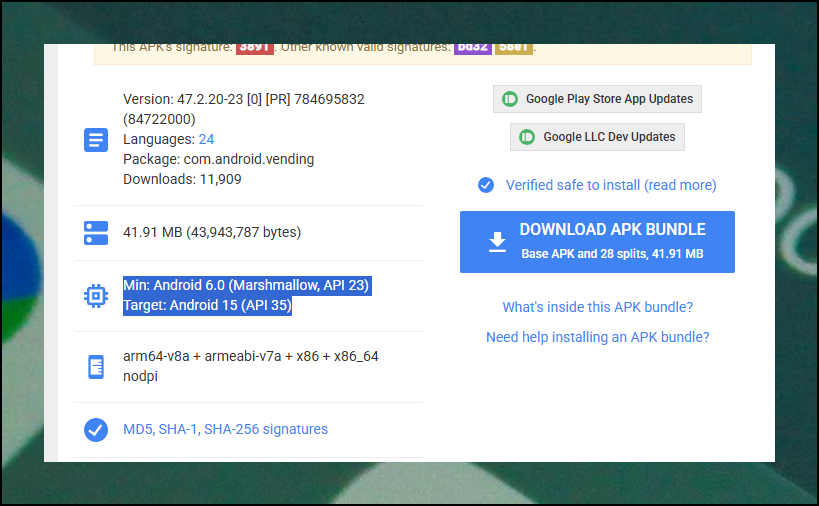
Task: Click the download arrow icon in bundle button
Action: (497, 242)
